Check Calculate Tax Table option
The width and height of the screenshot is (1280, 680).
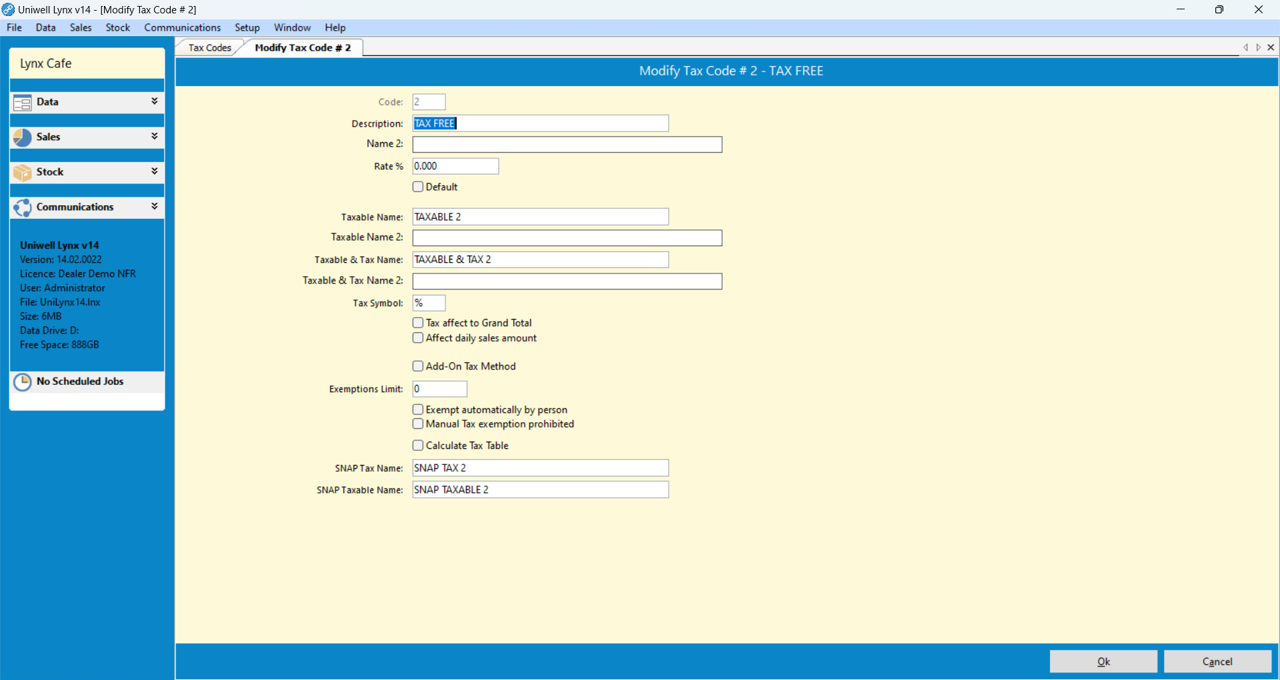point(418,446)
